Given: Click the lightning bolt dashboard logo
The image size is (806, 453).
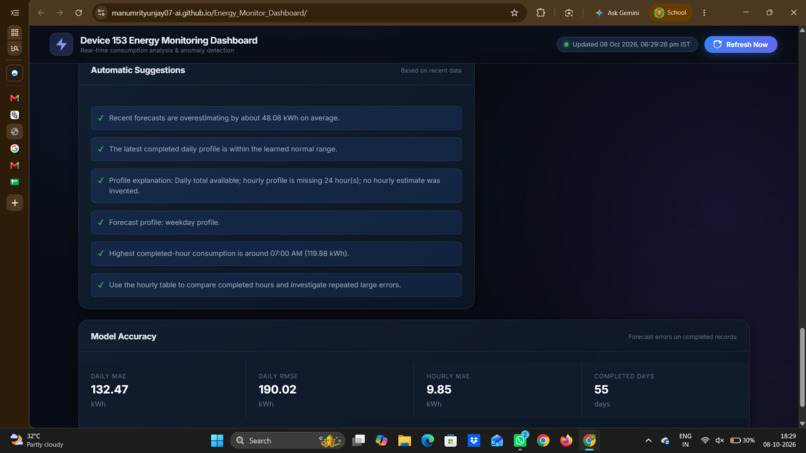Looking at the screenshot, I should (x=61, y=44).
